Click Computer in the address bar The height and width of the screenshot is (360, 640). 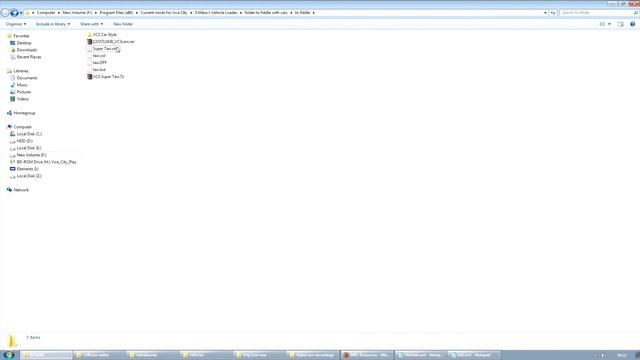[x=46, y=13]
